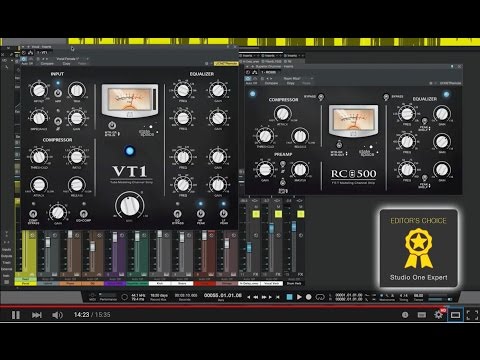The width and height of the screenshot is (480, 360).
Task: Click Studio One transport record button
Action: (x=309, y=297)
